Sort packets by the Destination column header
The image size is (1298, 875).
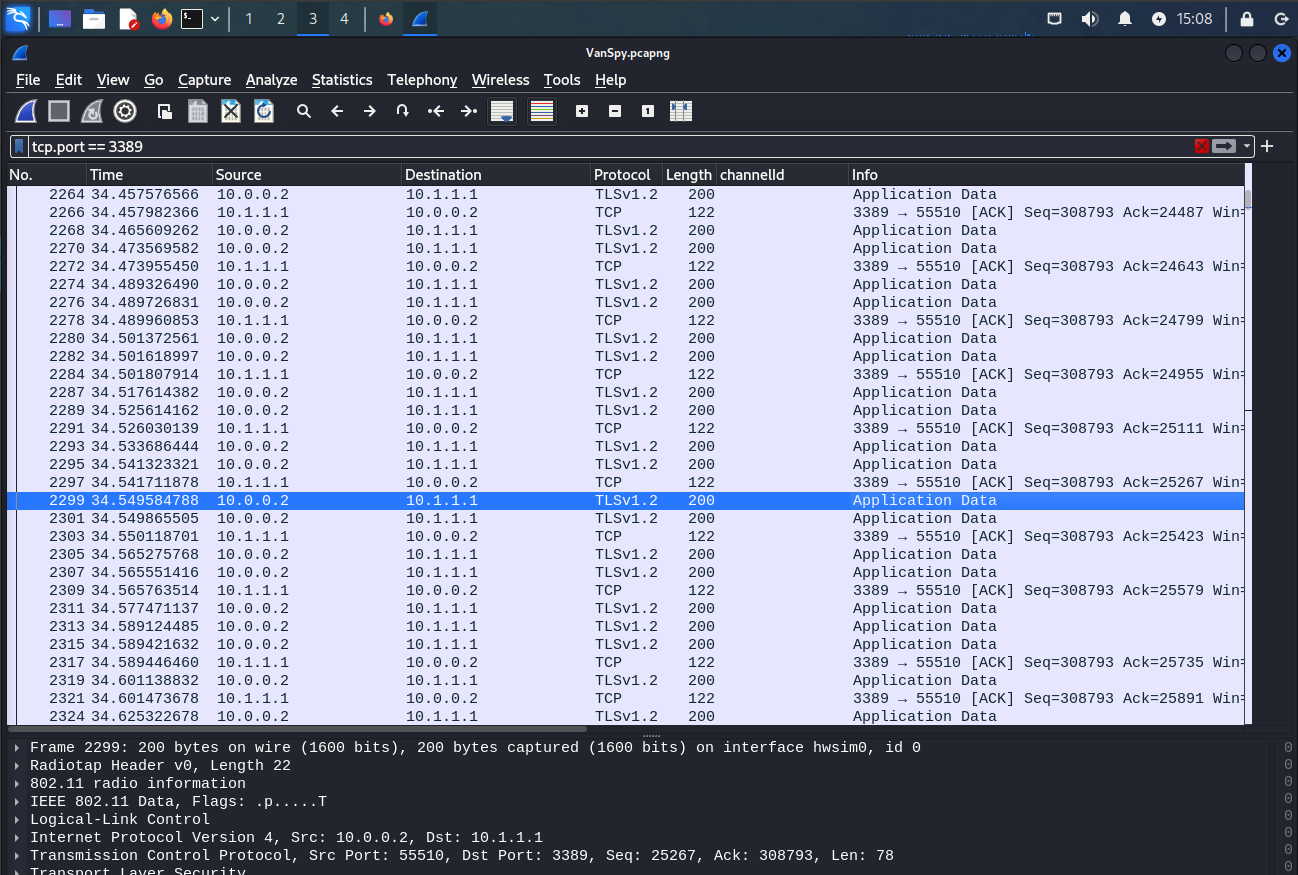(x=496, y=175)
